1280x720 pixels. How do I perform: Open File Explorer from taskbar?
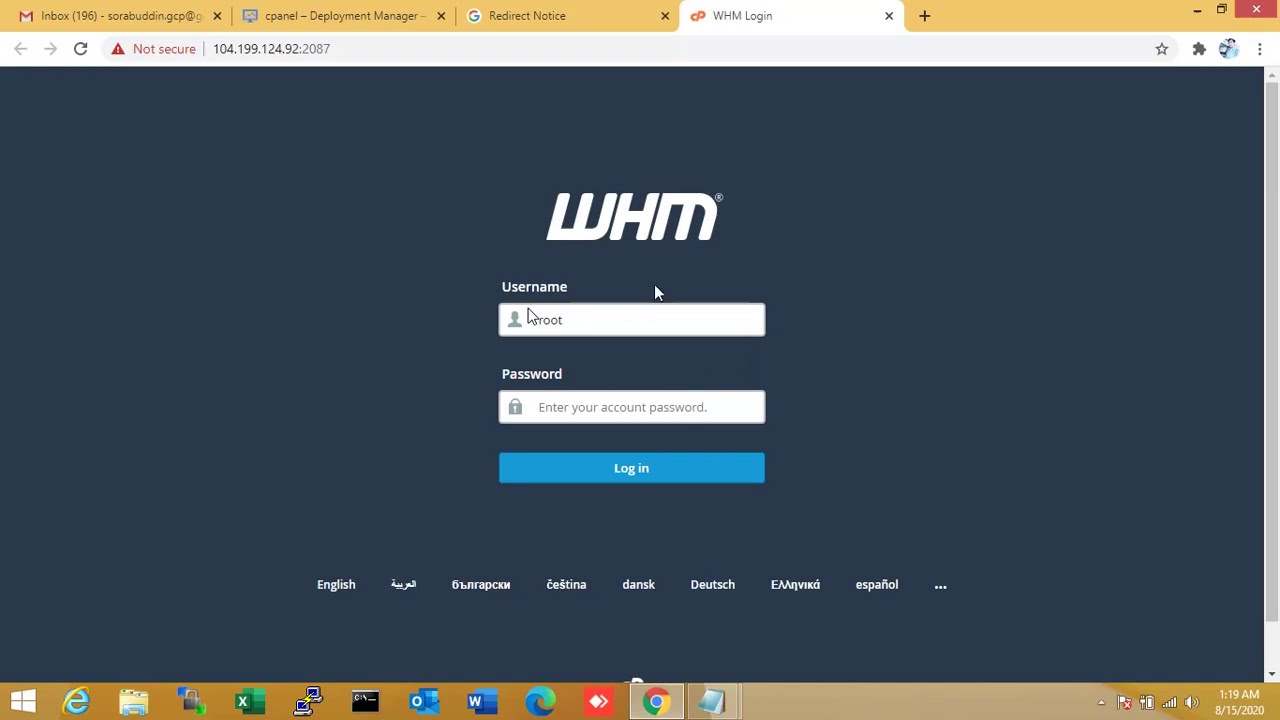[x=134, y=702]
